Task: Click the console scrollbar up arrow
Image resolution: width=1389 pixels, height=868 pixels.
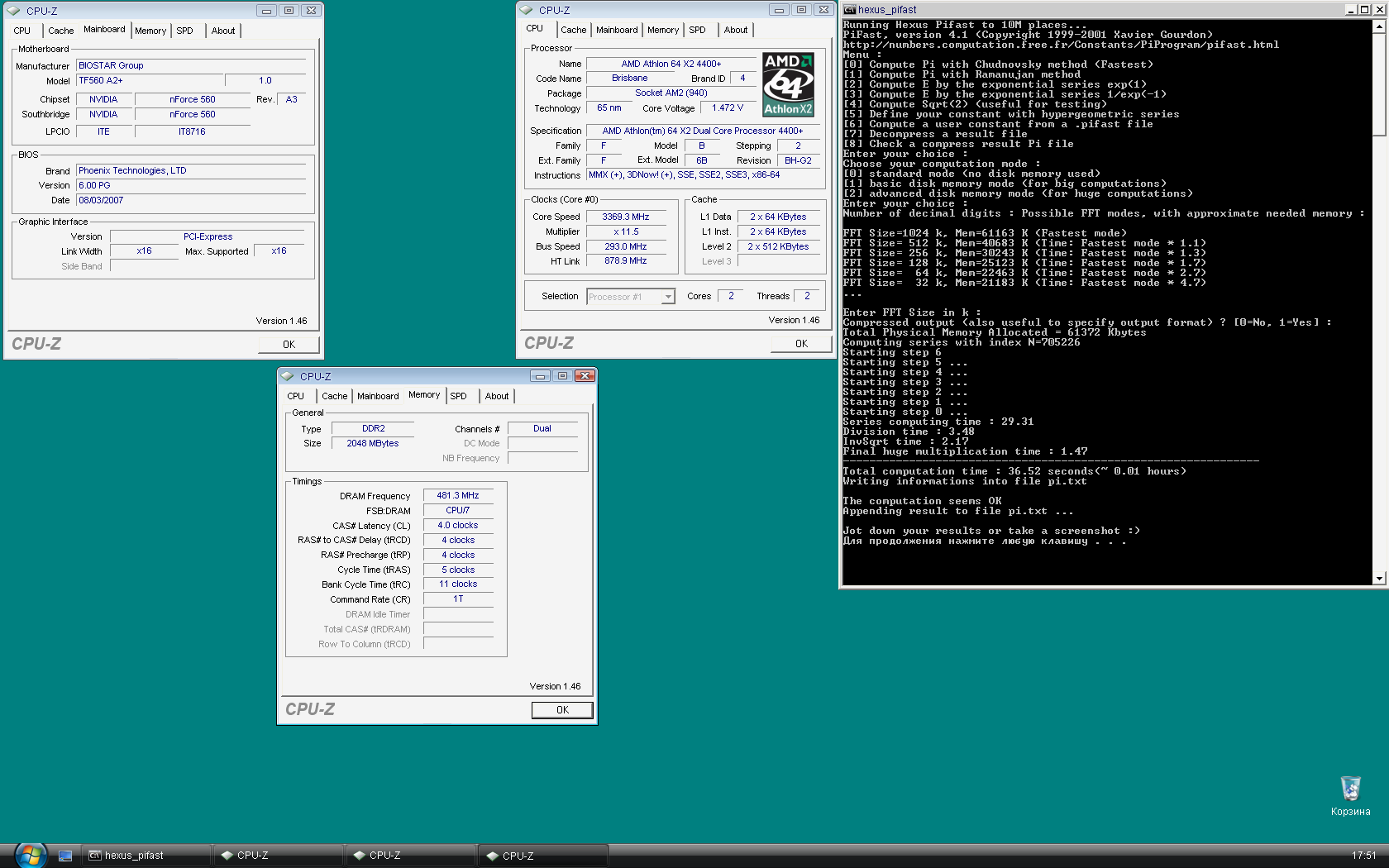Action: pyautogui.click(x=1379, y=26)
